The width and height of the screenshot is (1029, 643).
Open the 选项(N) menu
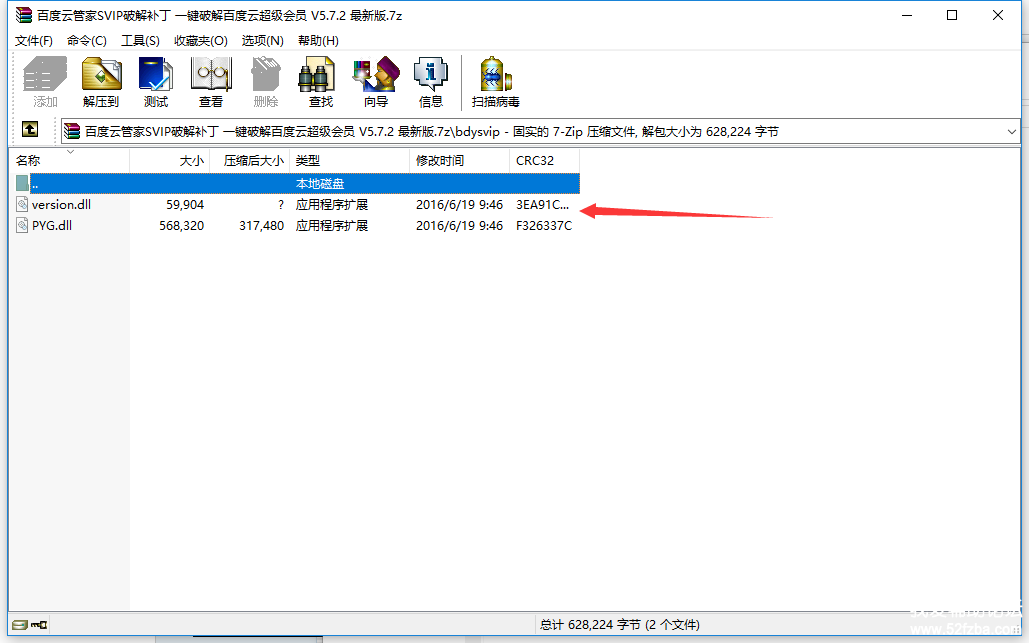[x=262, y=41]
